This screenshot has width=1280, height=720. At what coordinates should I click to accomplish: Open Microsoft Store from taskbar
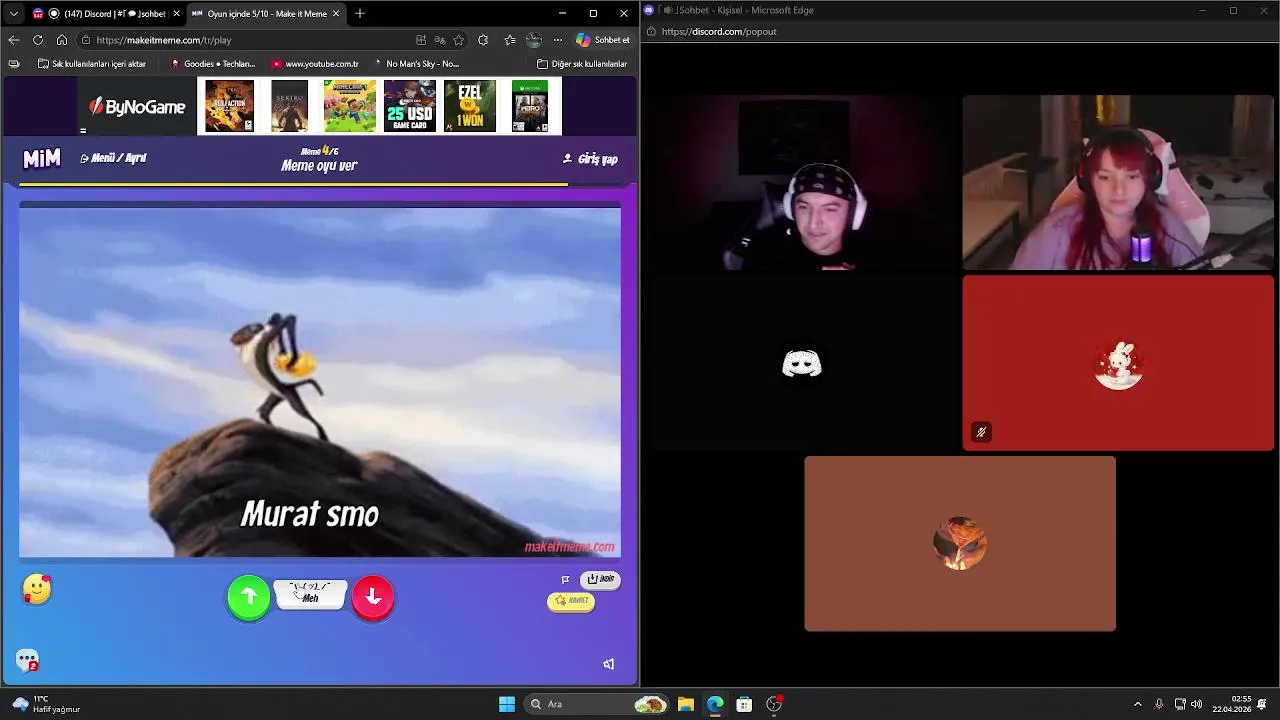(x=744, y=704)
